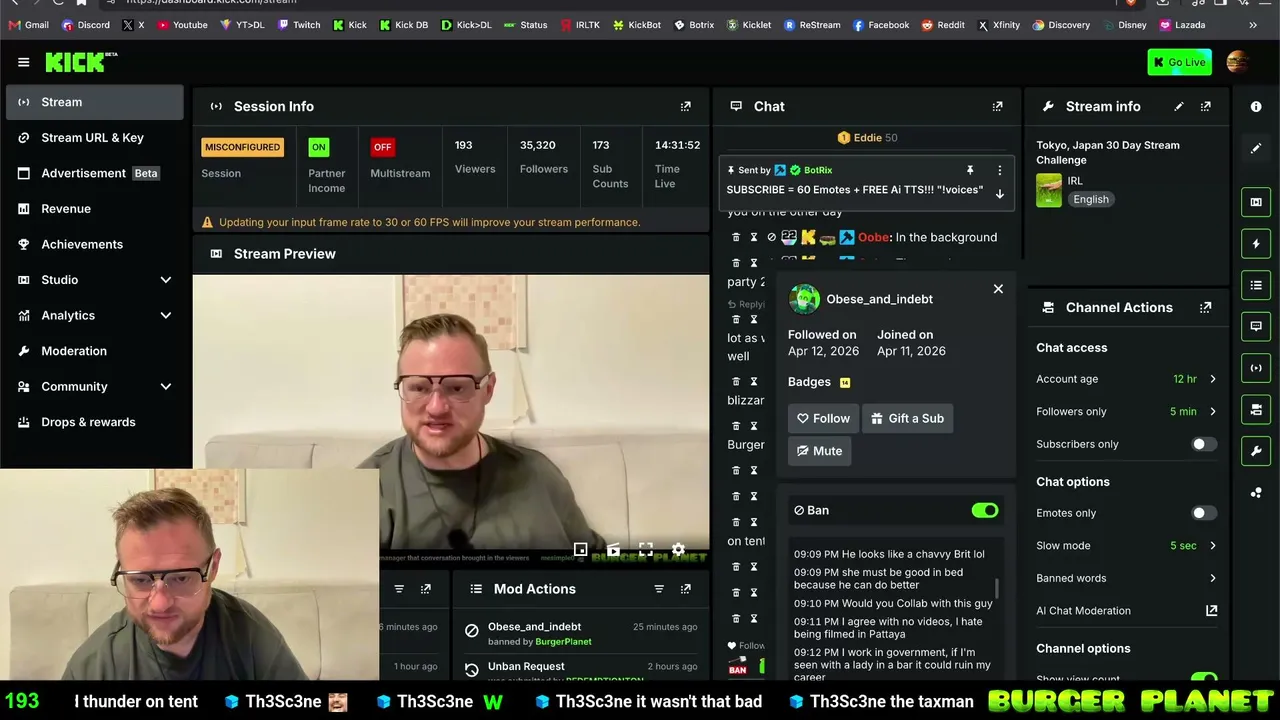Click the Kick logo
The height and width of the screenshot is (720, 1280).
click(x=81, y=62)
